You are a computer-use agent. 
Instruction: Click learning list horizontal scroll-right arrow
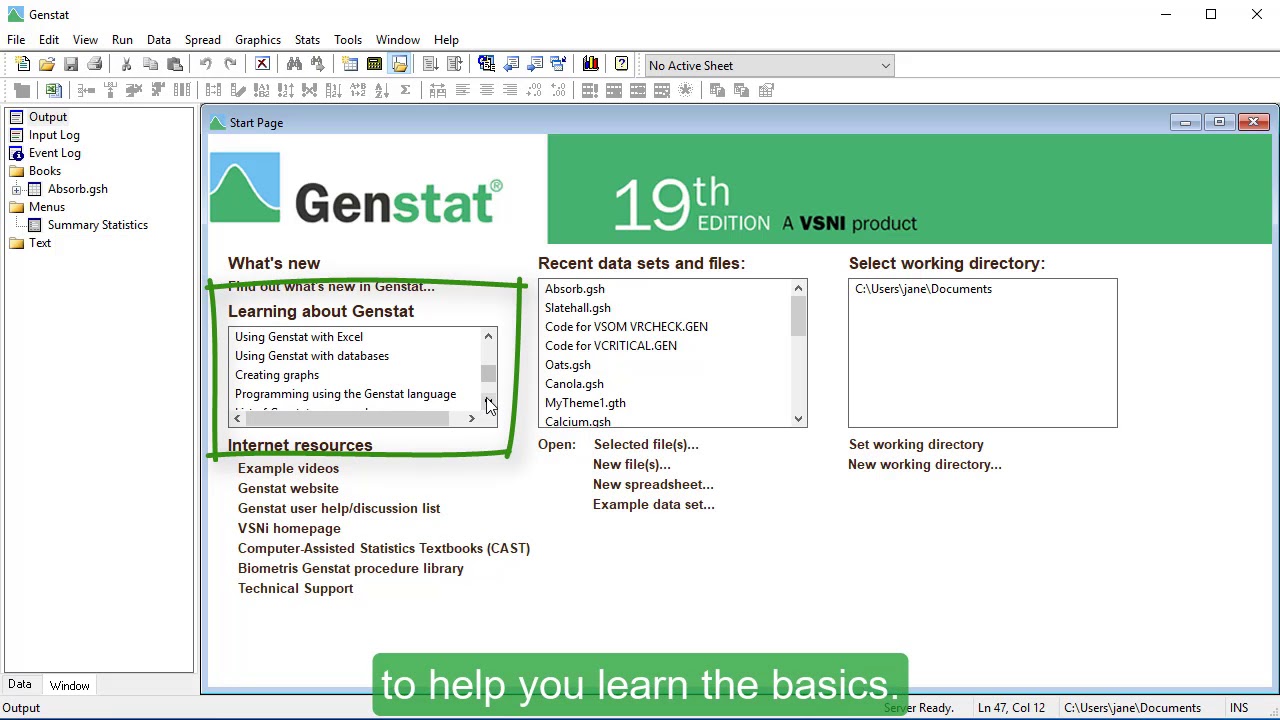point(471,419)
